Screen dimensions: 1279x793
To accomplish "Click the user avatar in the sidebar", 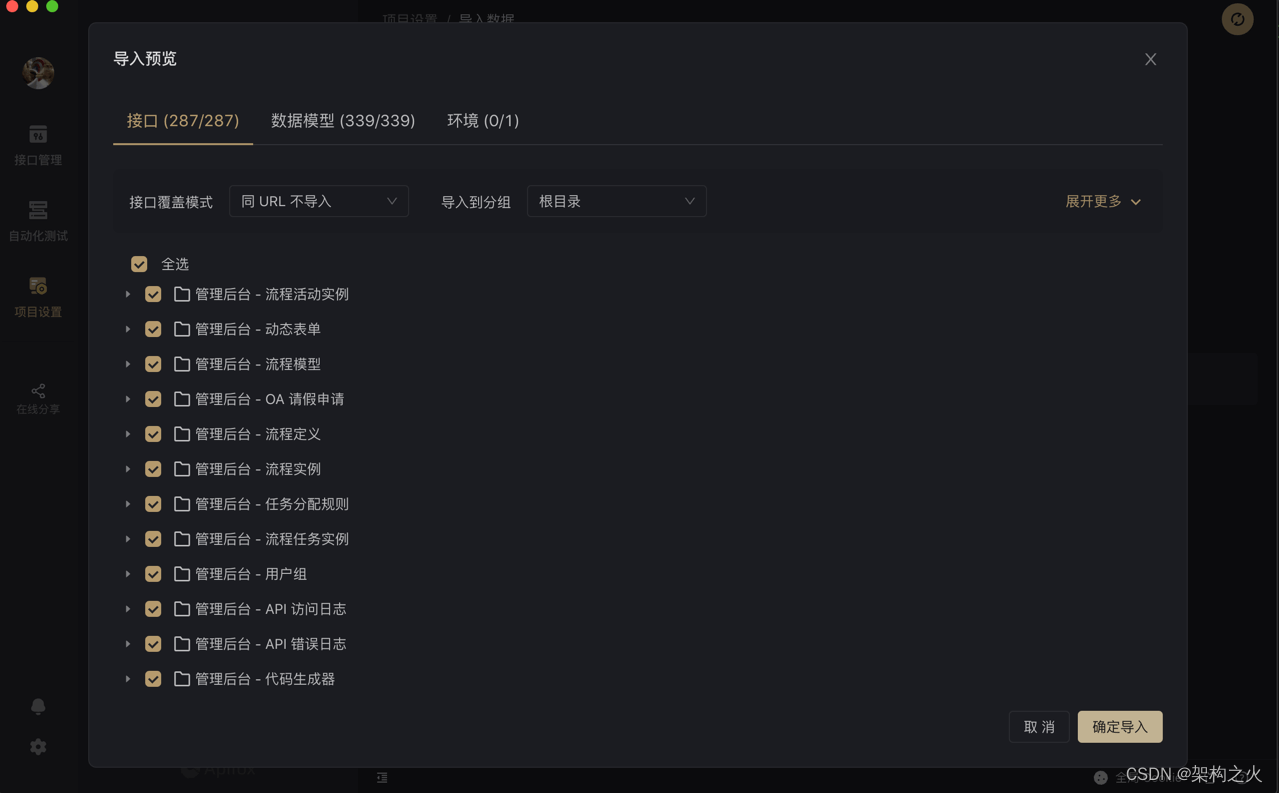I will pyautogui.click(x=38, y=72).
